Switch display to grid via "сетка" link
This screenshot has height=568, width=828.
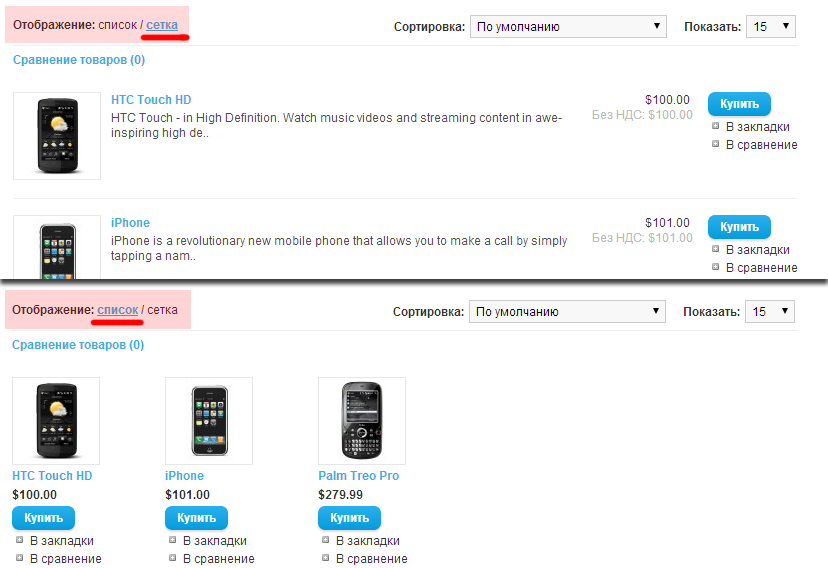(x=166, y=25)
